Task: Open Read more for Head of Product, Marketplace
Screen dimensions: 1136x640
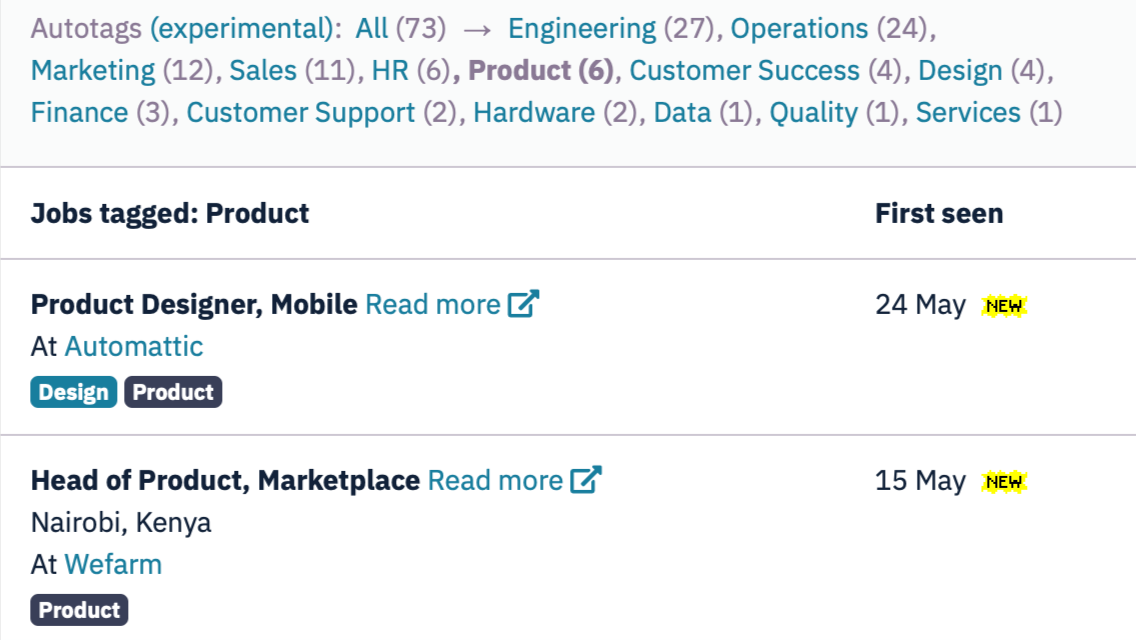Action: 496,480
